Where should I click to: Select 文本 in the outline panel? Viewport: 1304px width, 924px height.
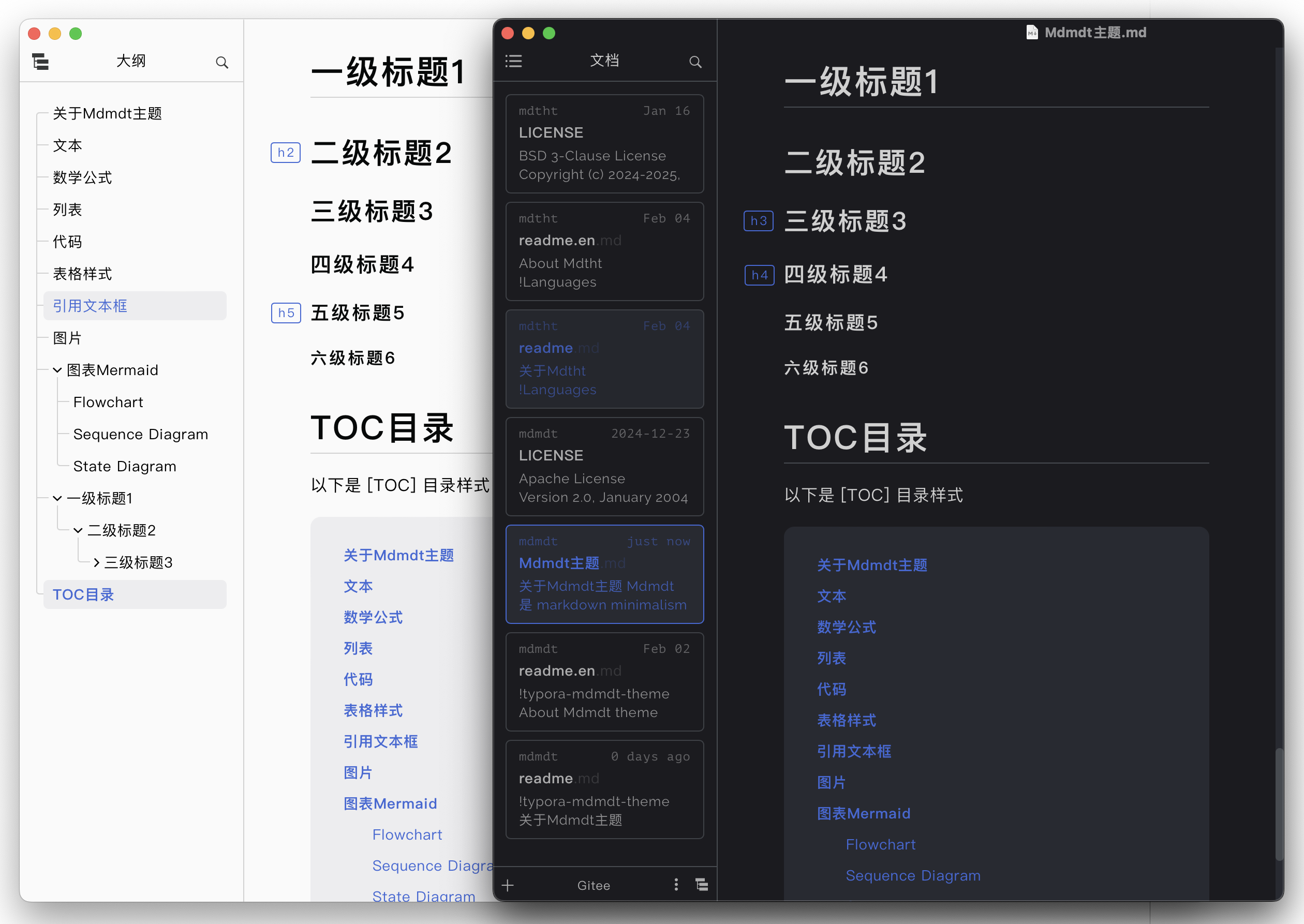tap(67, 146)
